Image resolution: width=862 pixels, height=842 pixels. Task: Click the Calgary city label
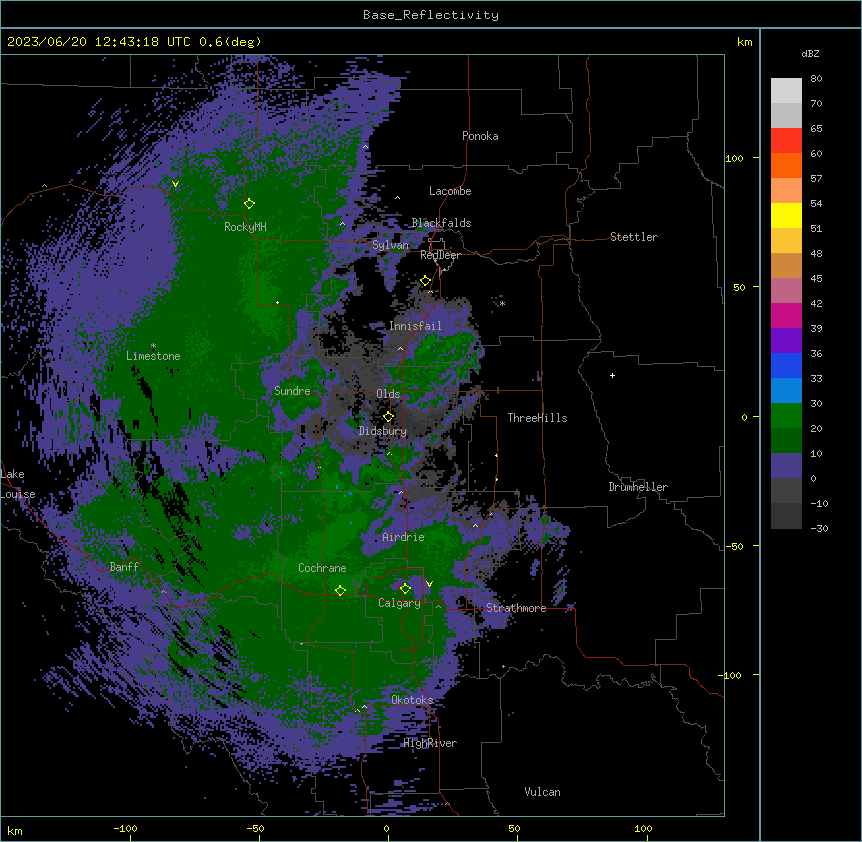pos(399,603)
